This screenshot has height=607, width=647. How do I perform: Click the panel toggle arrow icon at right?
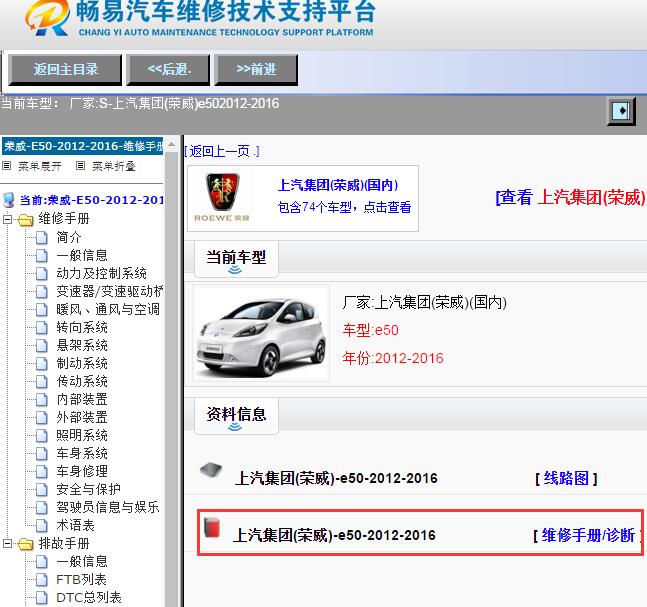(621, 111)
